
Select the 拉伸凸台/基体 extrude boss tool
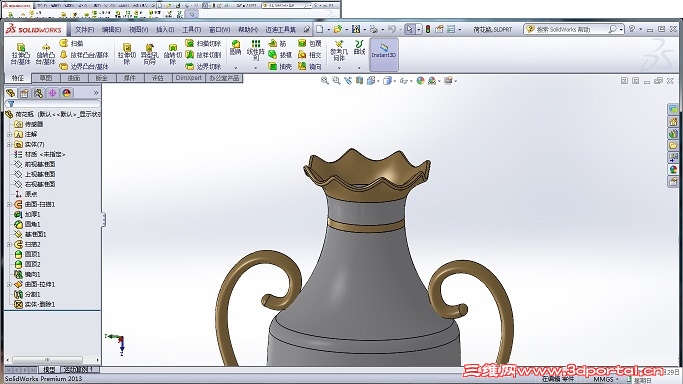20,54
